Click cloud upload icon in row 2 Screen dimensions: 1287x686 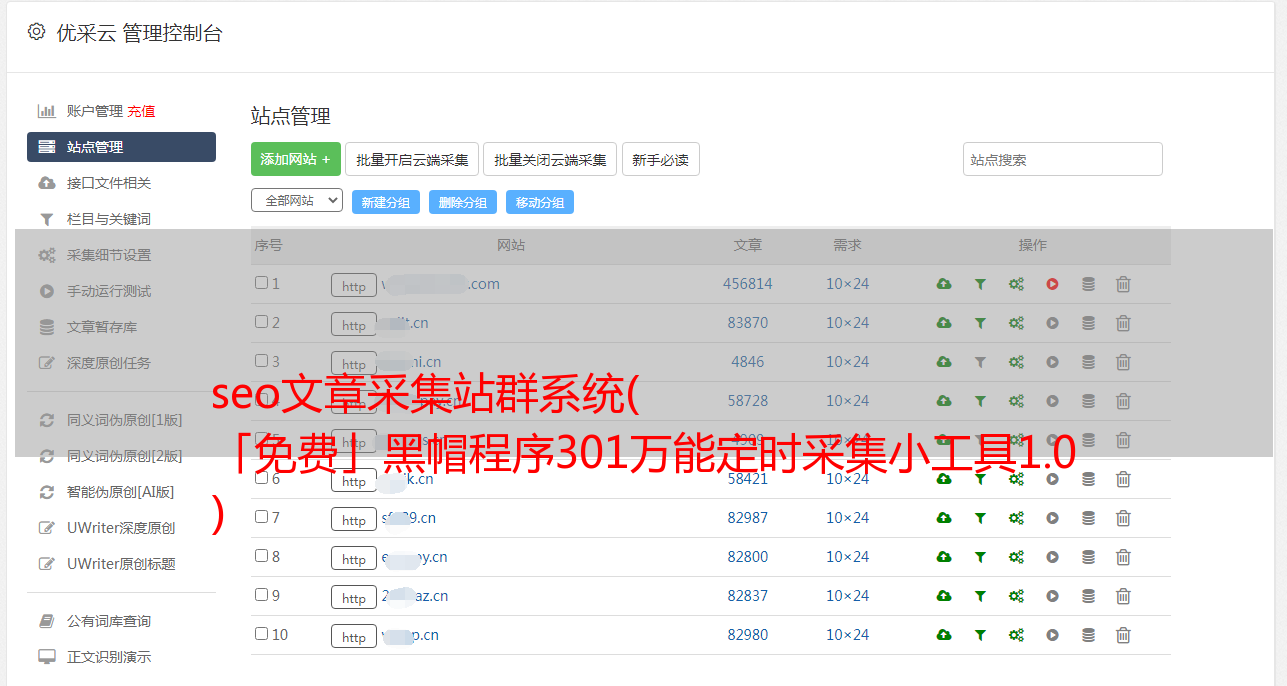coord(944,323)
